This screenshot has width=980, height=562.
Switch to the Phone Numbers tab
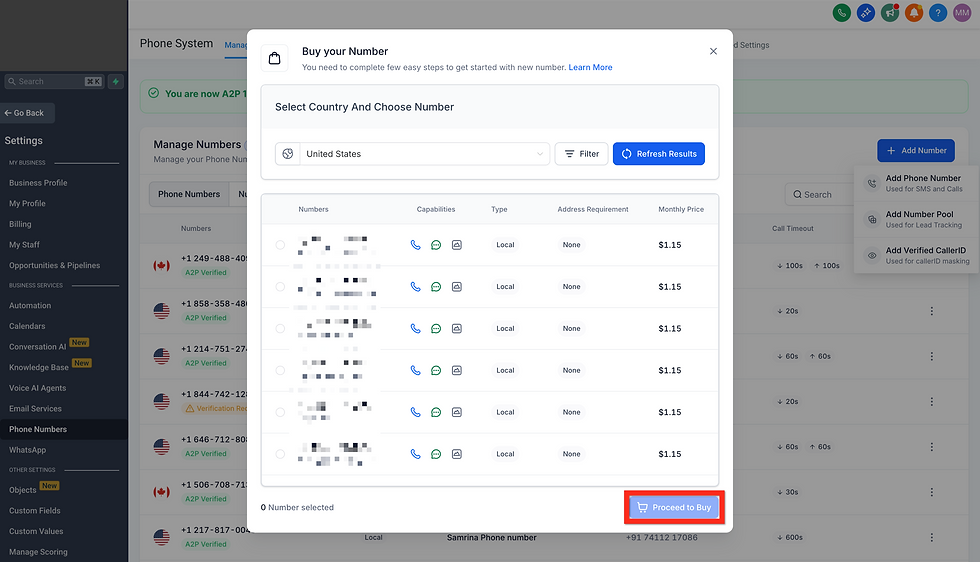coord(189,194)
